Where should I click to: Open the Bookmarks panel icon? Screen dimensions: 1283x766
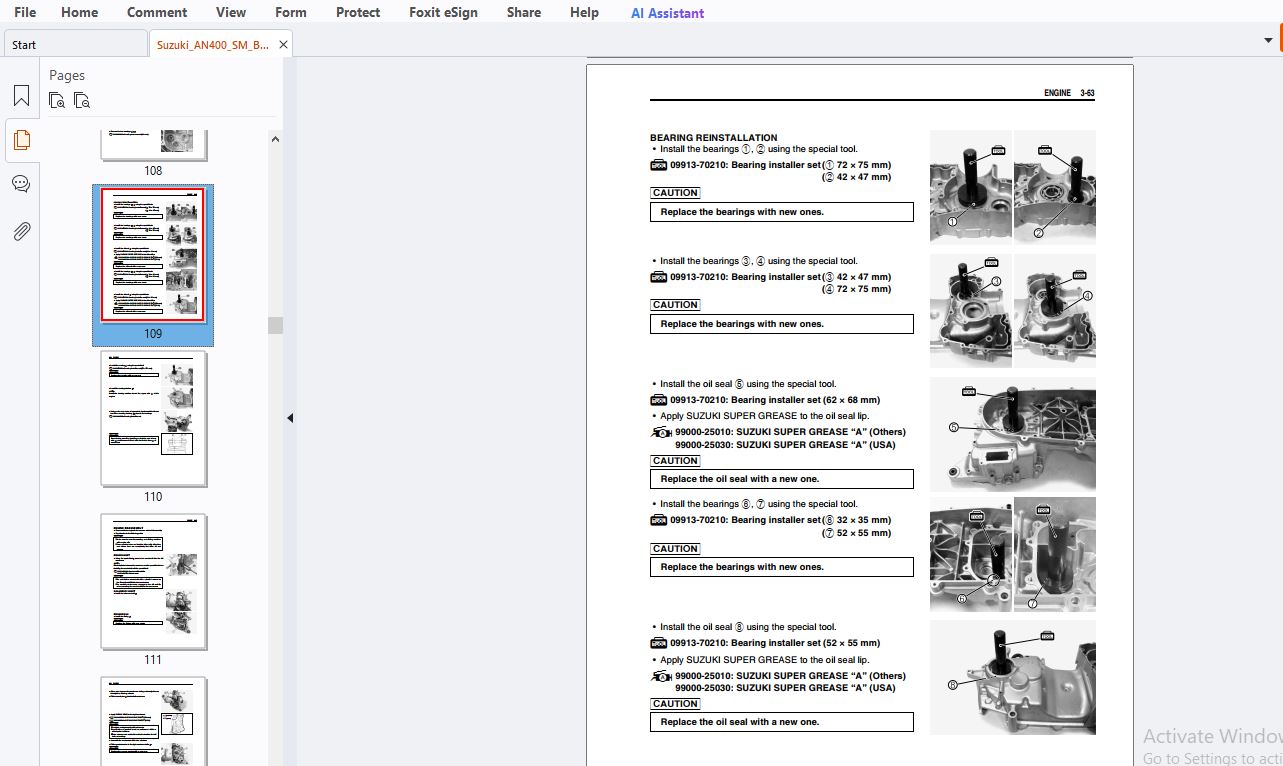pyautogui.click(x=21, y=96)
